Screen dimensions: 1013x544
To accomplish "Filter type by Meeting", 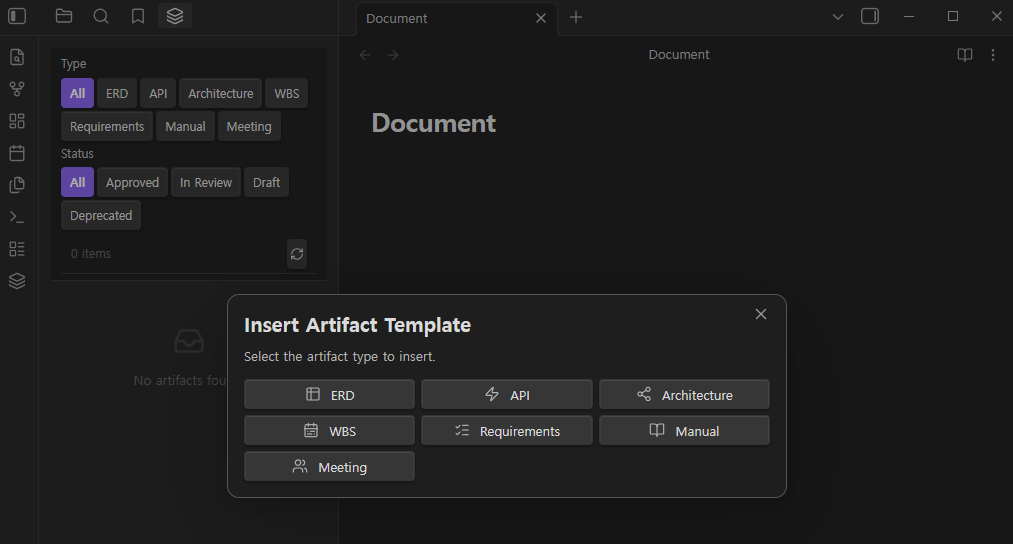I will (249, 127).
